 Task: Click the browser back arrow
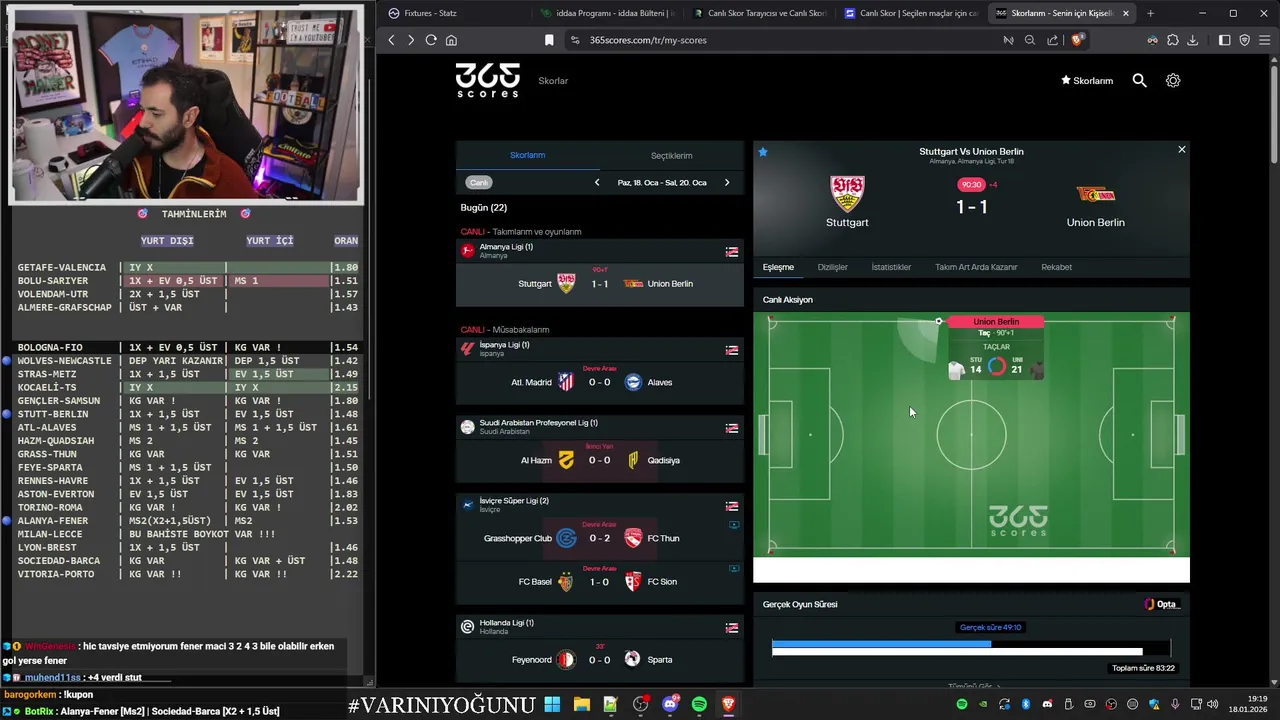pos(391,40)
